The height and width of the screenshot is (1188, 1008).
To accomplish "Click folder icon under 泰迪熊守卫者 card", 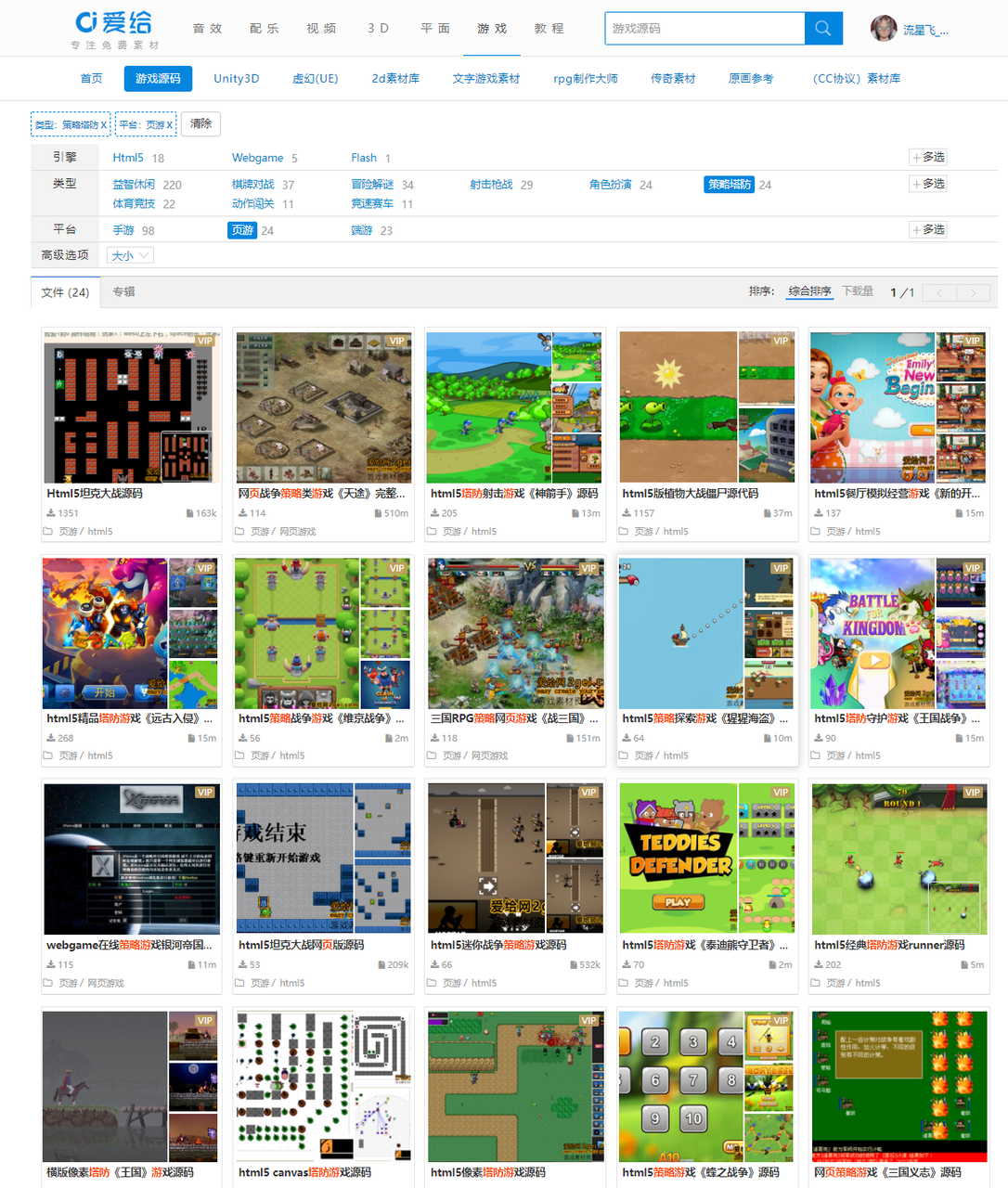I will pos(624,983).
